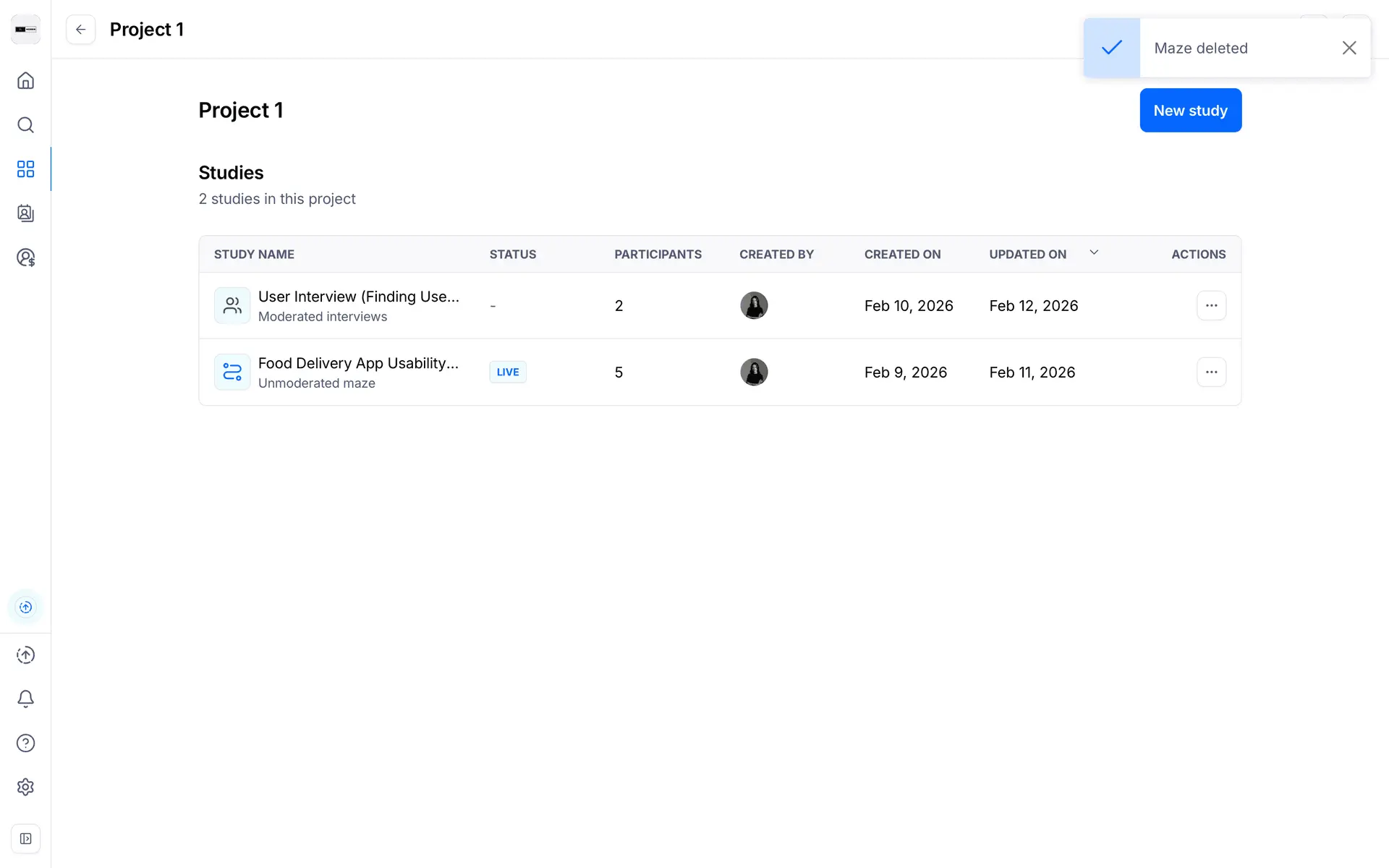The width and height of the screenshot is (1389, 868).
Task: Click the New study button
Action: [x=1190, y=111]
